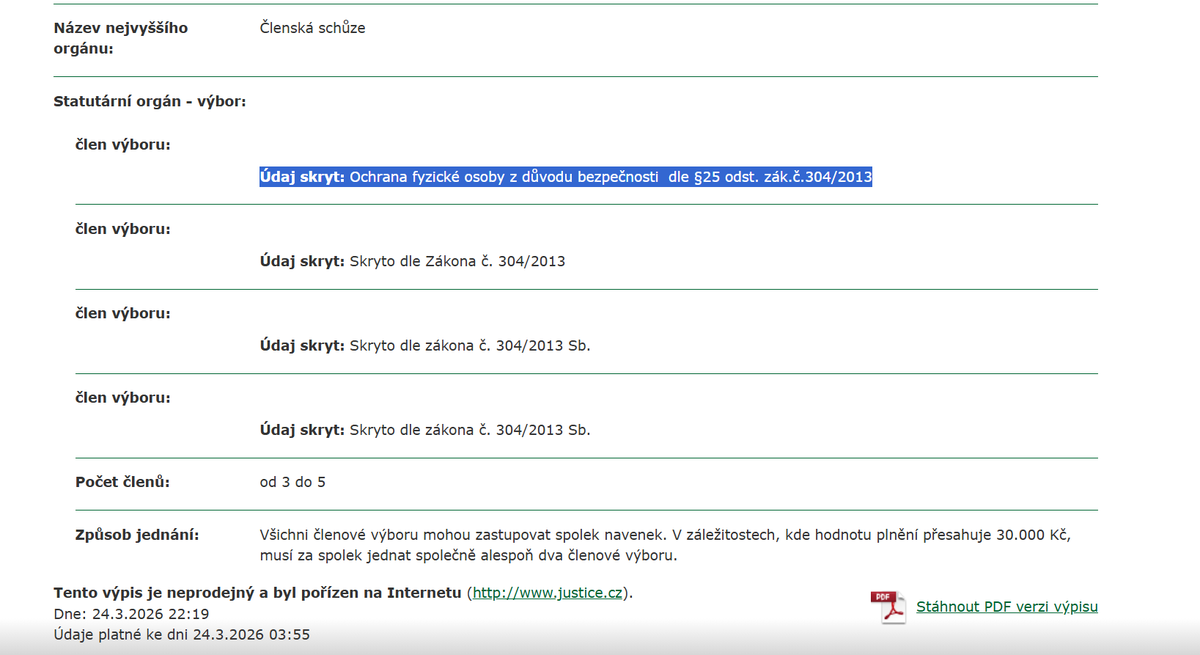Click the value 'Členská schůze'
The image size is (1200, 655).
[313, 28]
